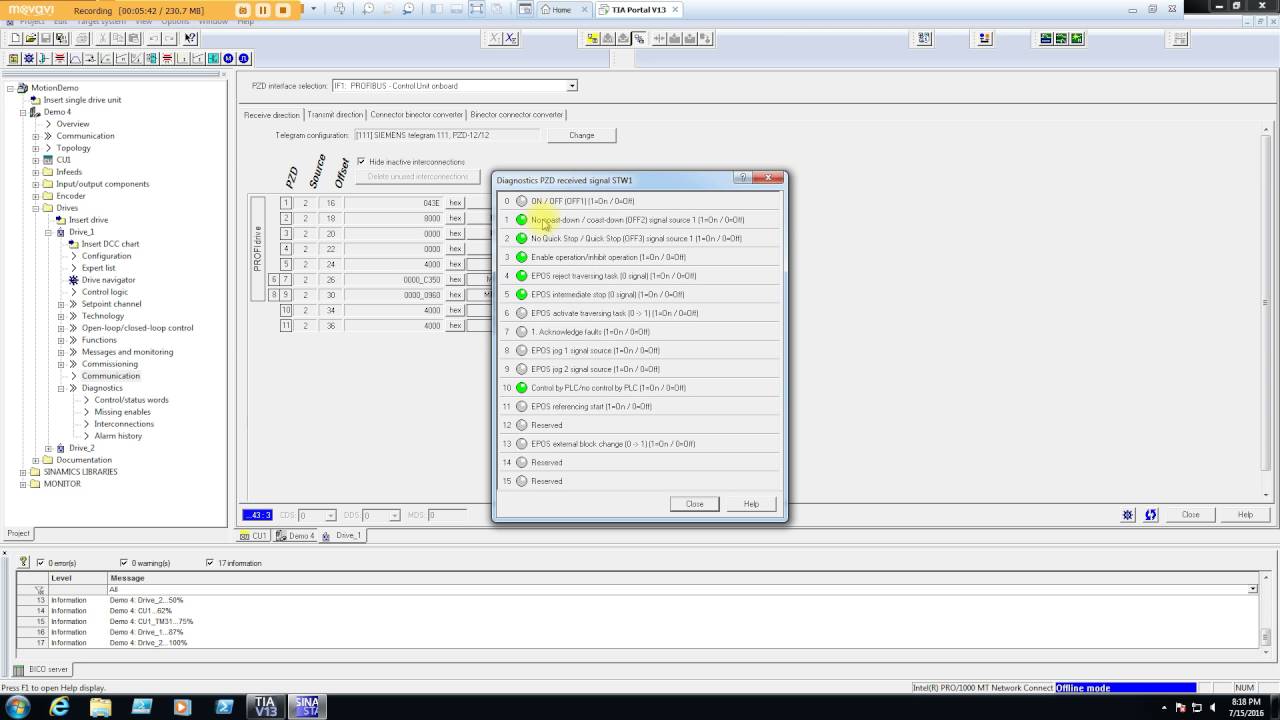Click the X1 toolbar icon

[x=495, y=39]
